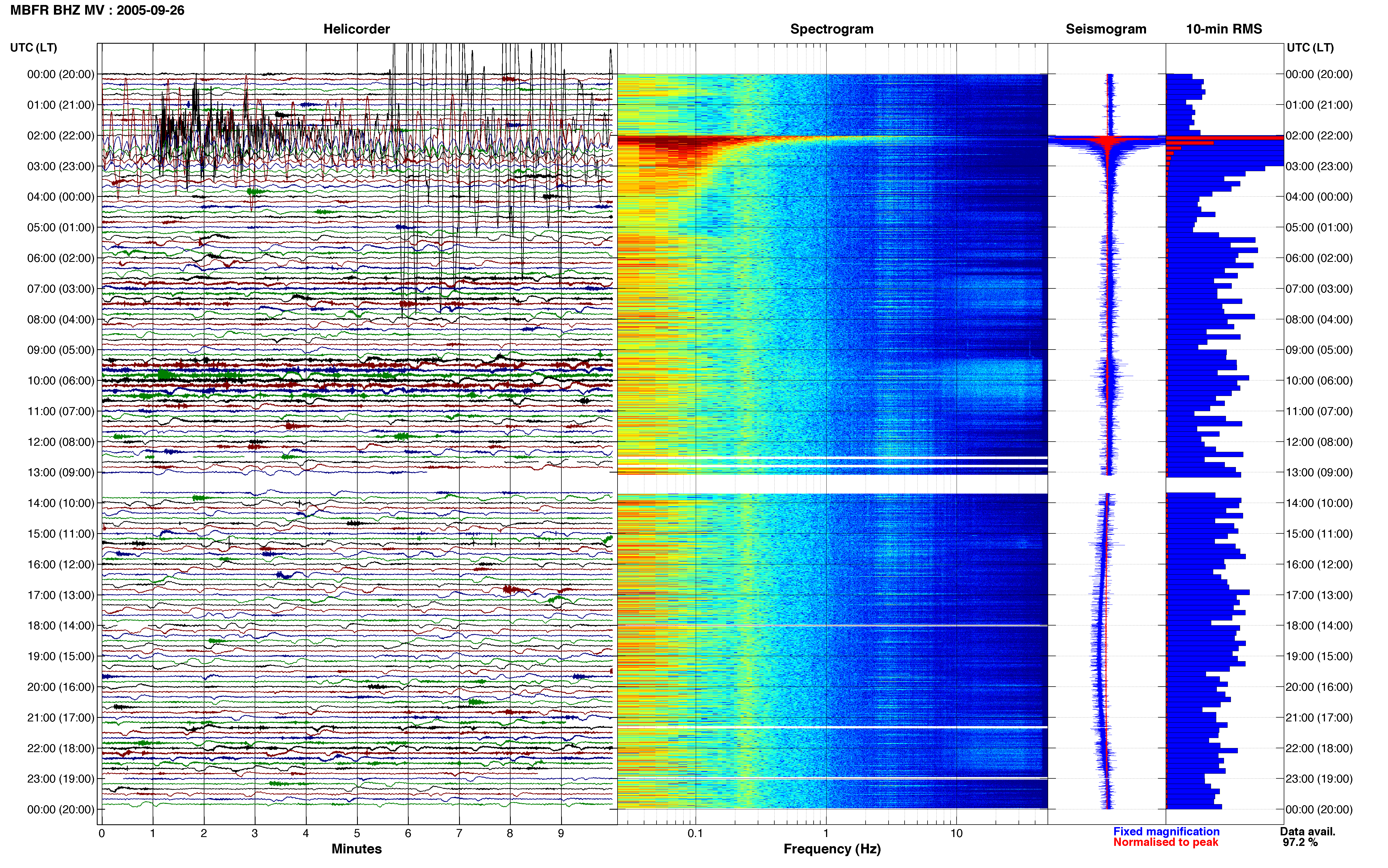1388x868 pixels.
Task: Click 'UTC (LT)' label beside the 10-min RMS panel
Action: [1310, 48]
